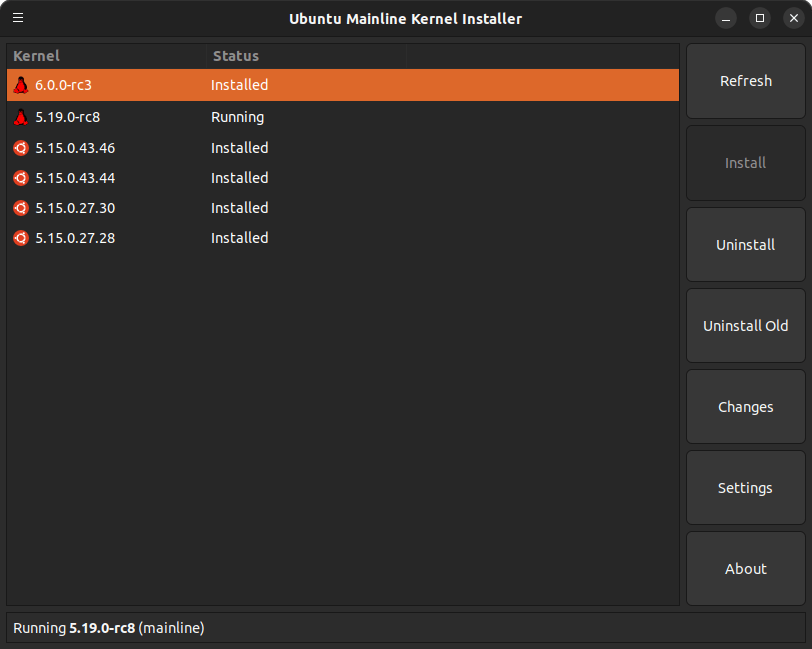Close the Kernel Installer window

(x=794, y=19)
